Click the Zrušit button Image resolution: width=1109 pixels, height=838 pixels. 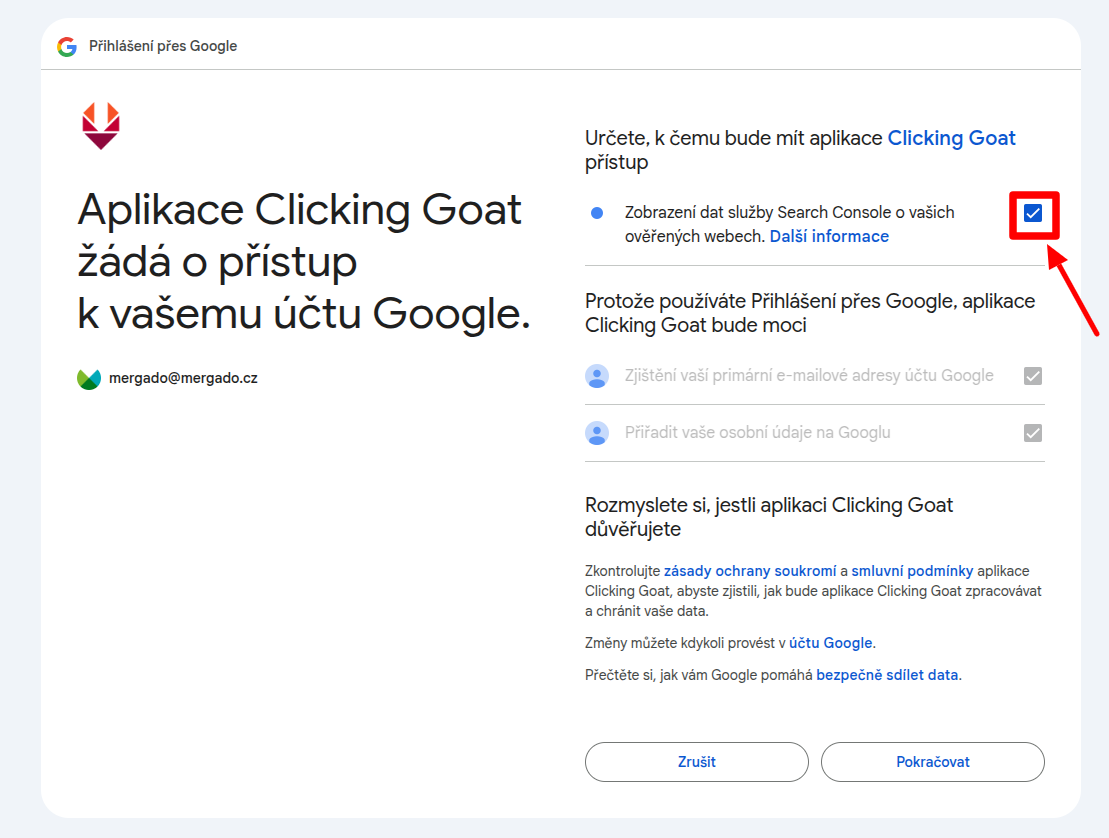tap(697, 762)
